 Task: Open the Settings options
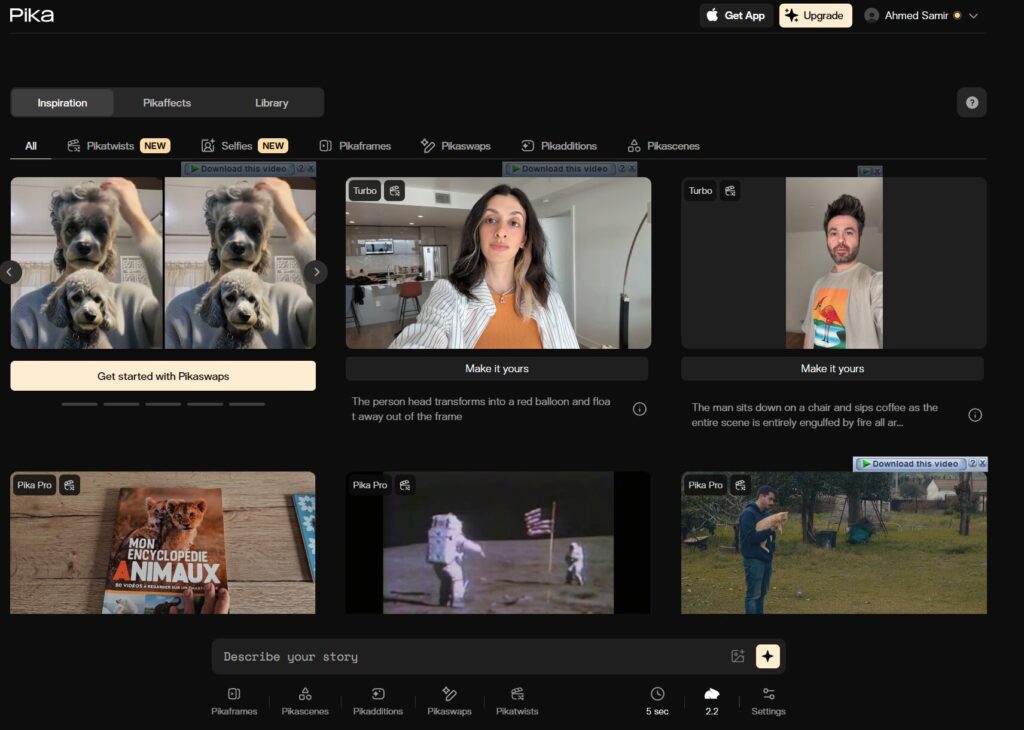768,701
